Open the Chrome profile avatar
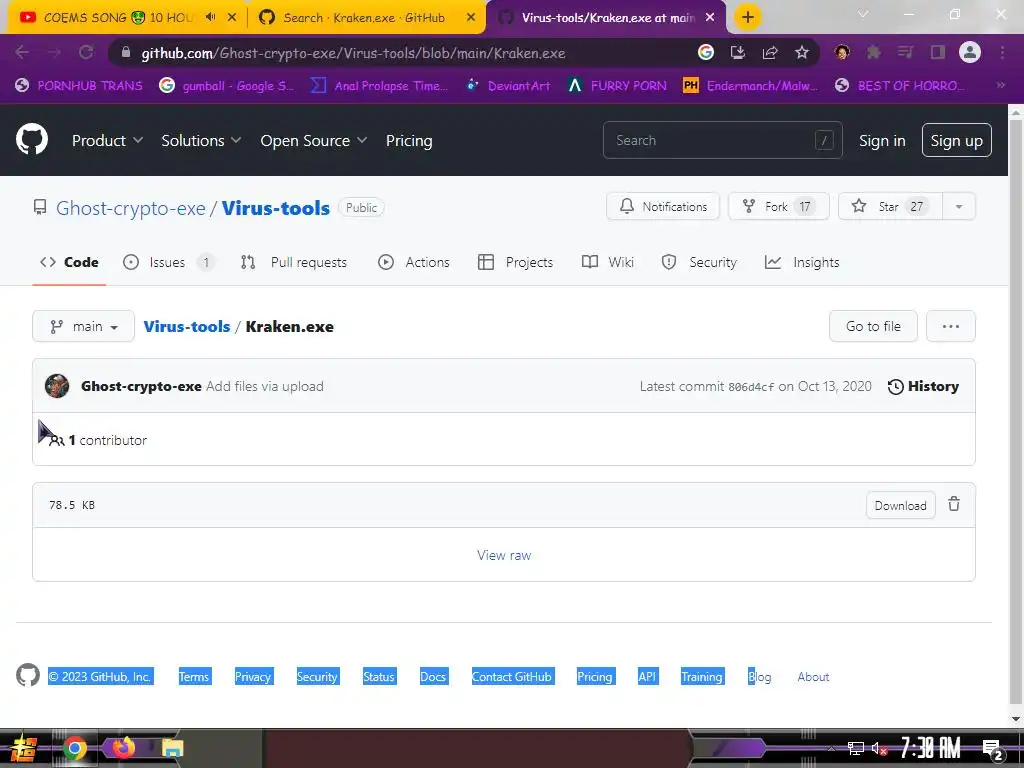The image size is (1024, 768). [x=970, y=52]
